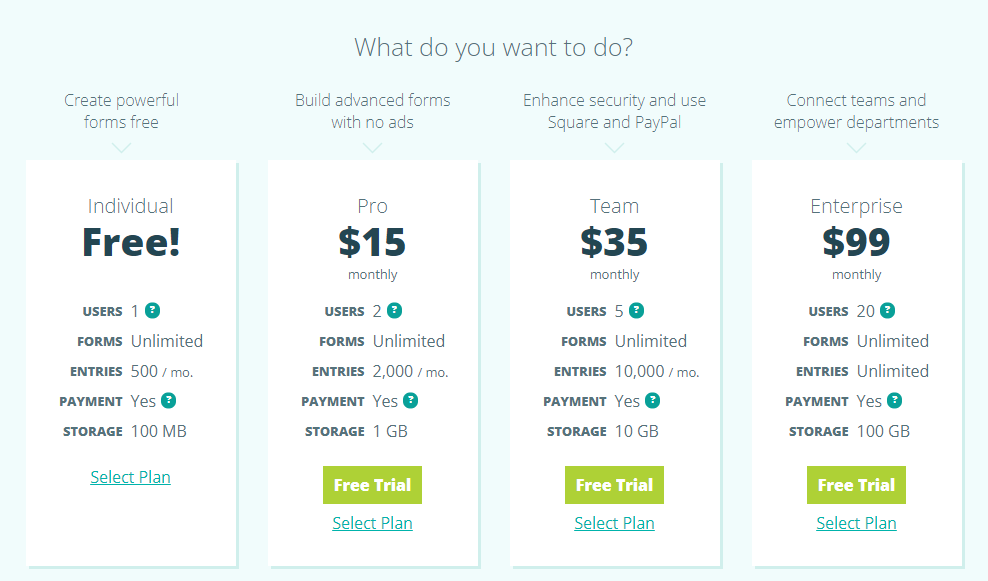This screenshot has width=988, height=581.
Task: Choose Select Plan for the Individual plan
Action: (130, 477)
